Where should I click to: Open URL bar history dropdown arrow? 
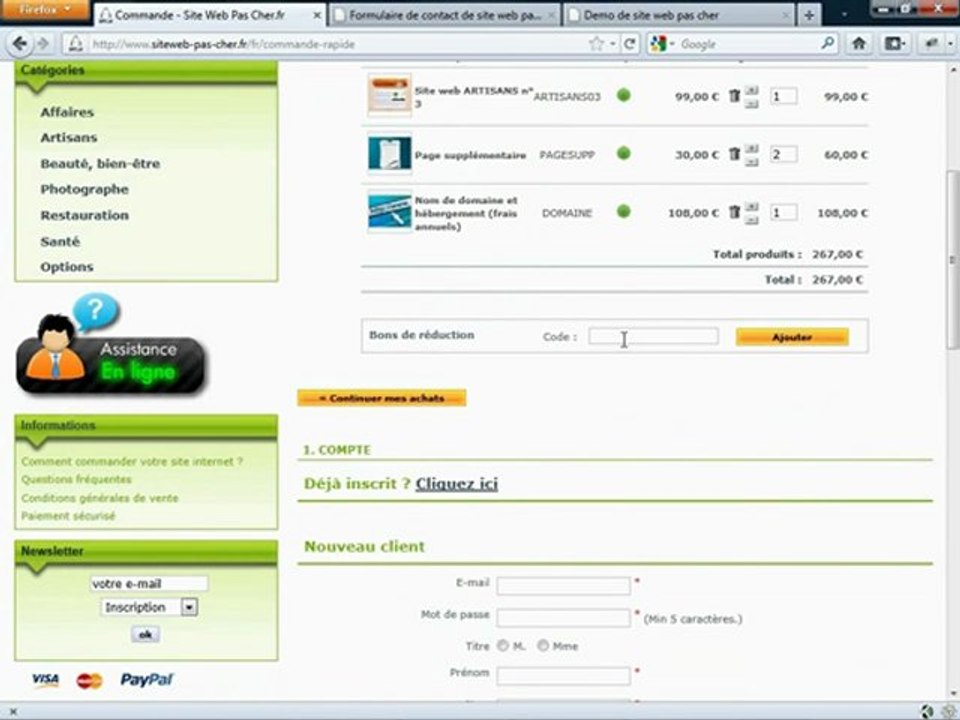613,44
